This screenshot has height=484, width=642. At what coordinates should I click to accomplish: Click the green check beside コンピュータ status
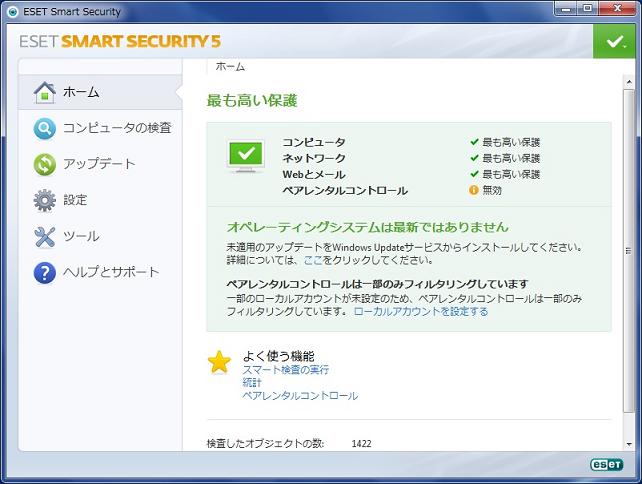pos(475,142)
